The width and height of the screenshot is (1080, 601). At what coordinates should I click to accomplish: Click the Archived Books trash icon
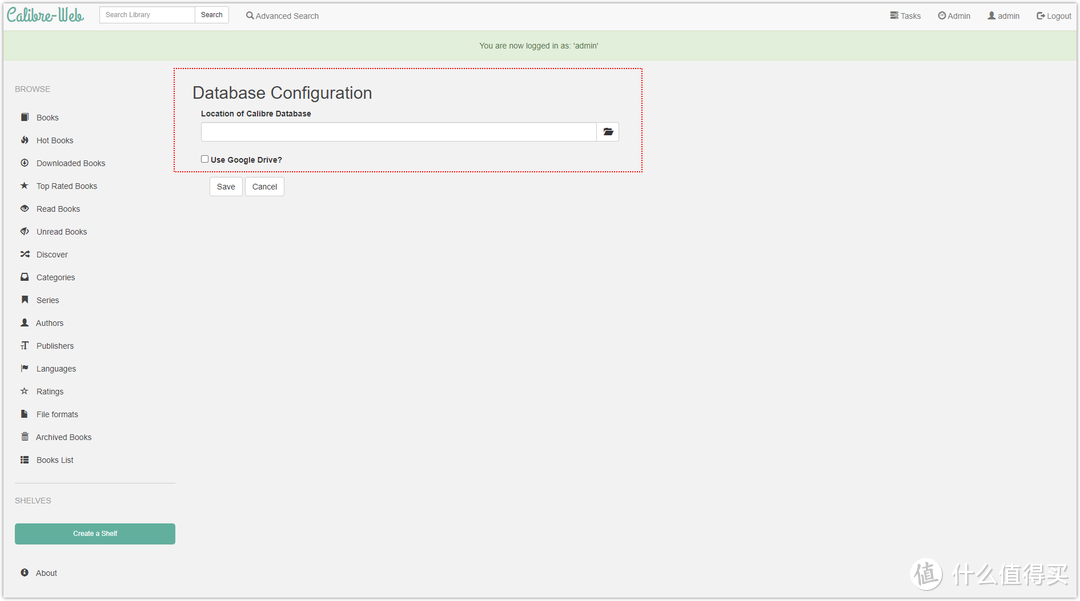pos(25,436)
